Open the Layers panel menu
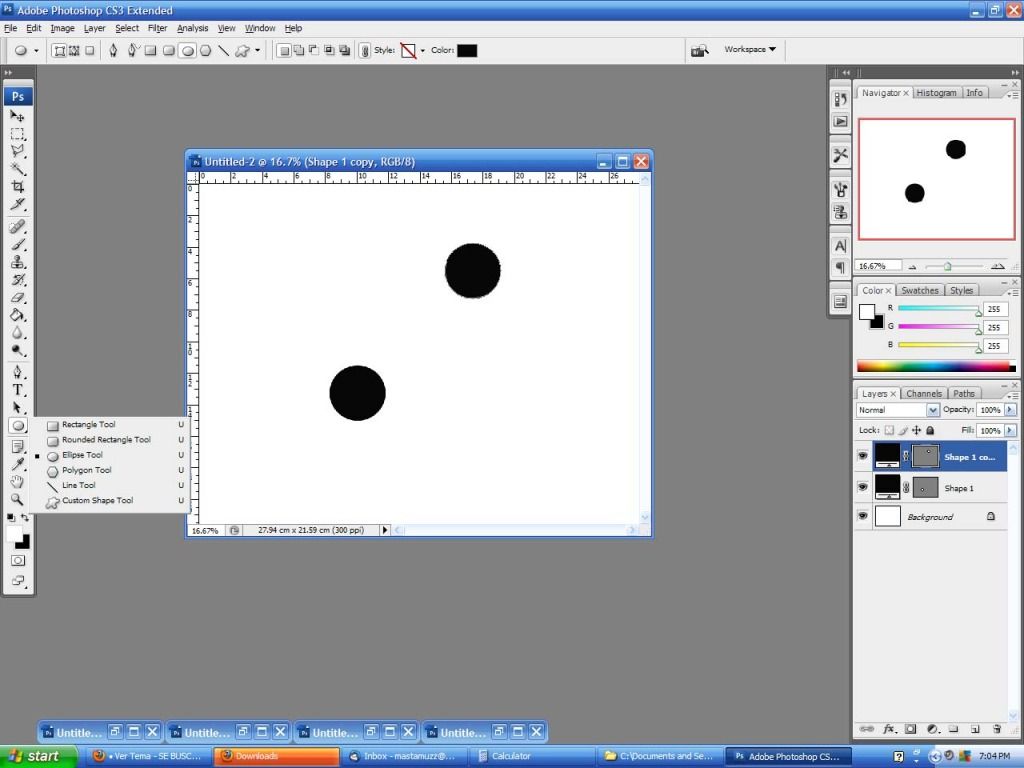The width and height of the screenshot is (1024, 768). click(x=1013, y=396)
